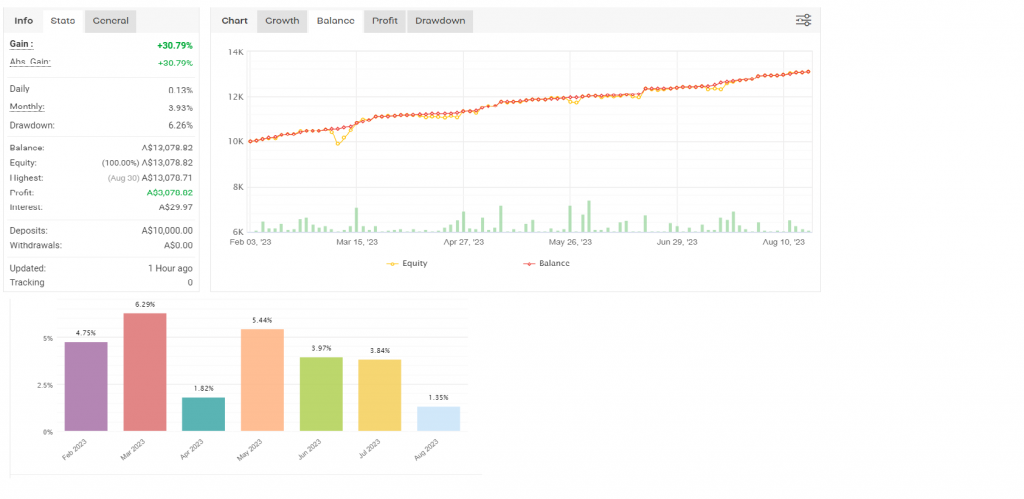Click the Aug 2023 1.35% bar
Image resolution: width=1024 pixels, height=499 pixels.
pos(438,419)
